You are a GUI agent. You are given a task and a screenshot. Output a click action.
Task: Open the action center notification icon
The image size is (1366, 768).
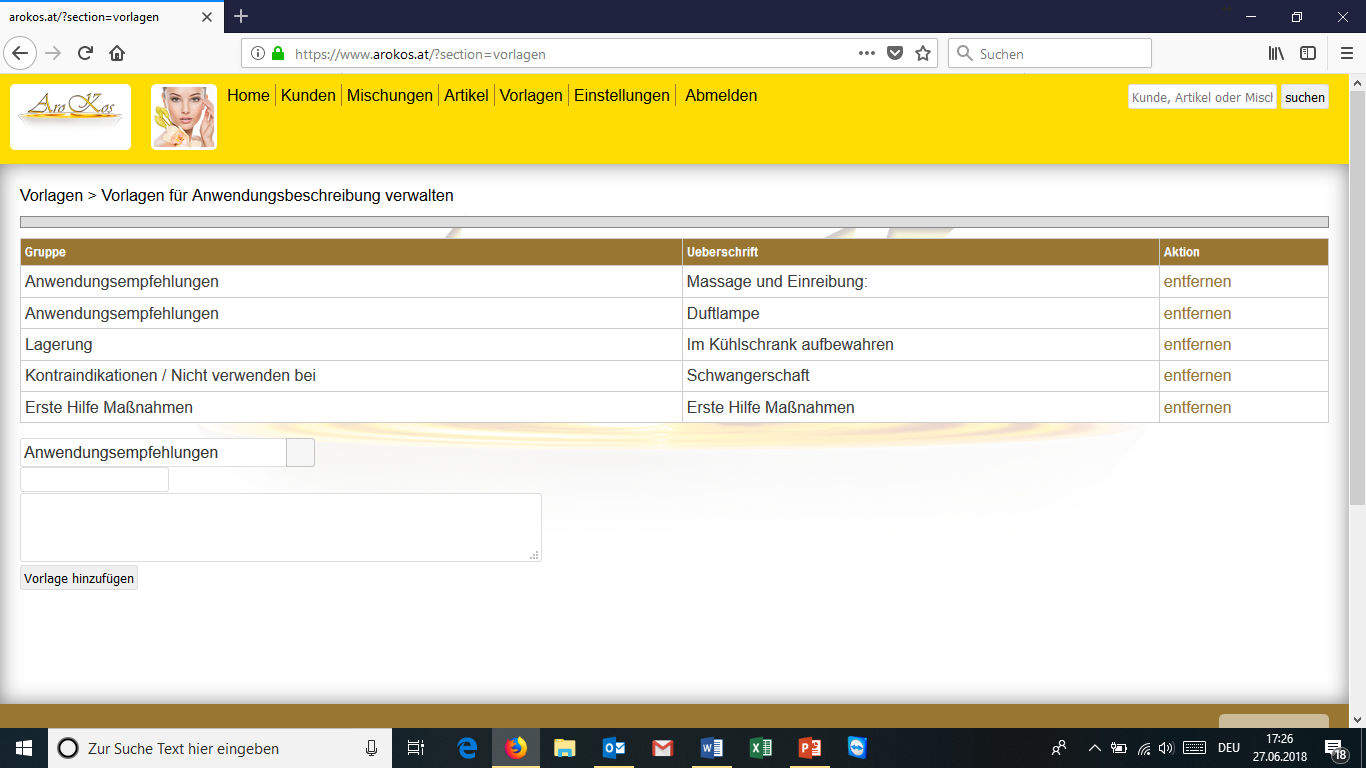[1335, 748]
